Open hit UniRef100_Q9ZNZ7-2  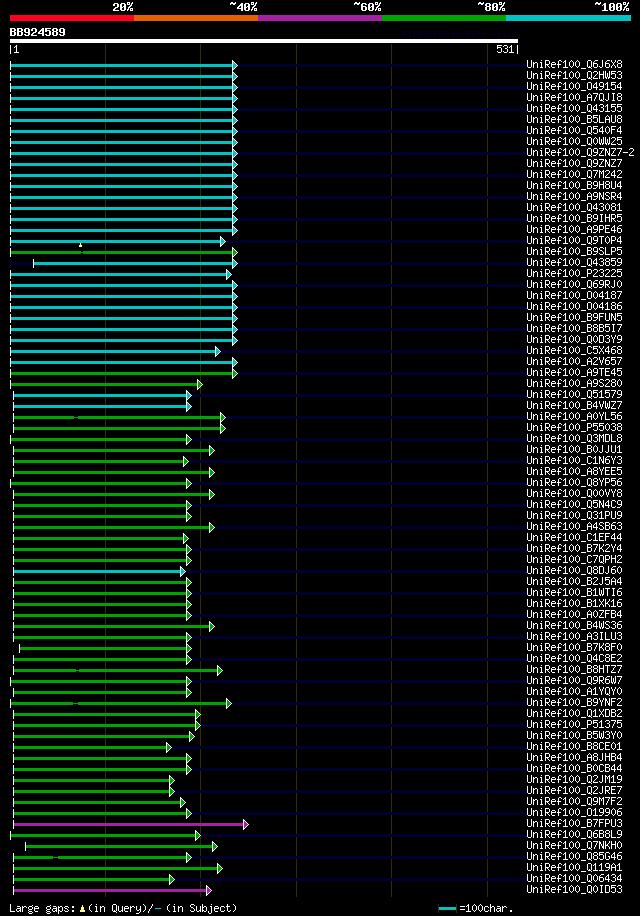(x=580, y=153)
